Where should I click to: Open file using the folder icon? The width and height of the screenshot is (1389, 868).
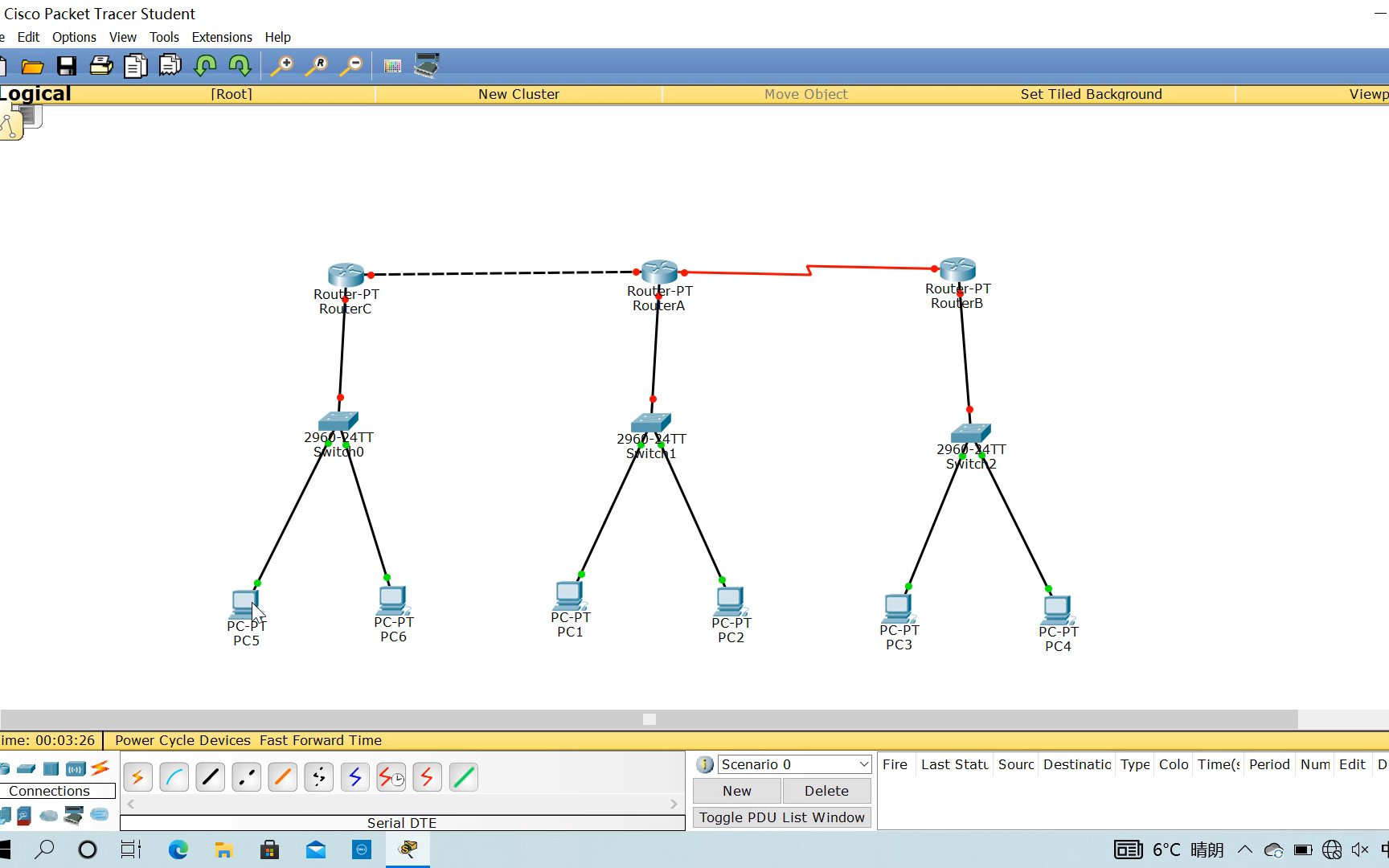pyautogui.click(x=32, y=66)
